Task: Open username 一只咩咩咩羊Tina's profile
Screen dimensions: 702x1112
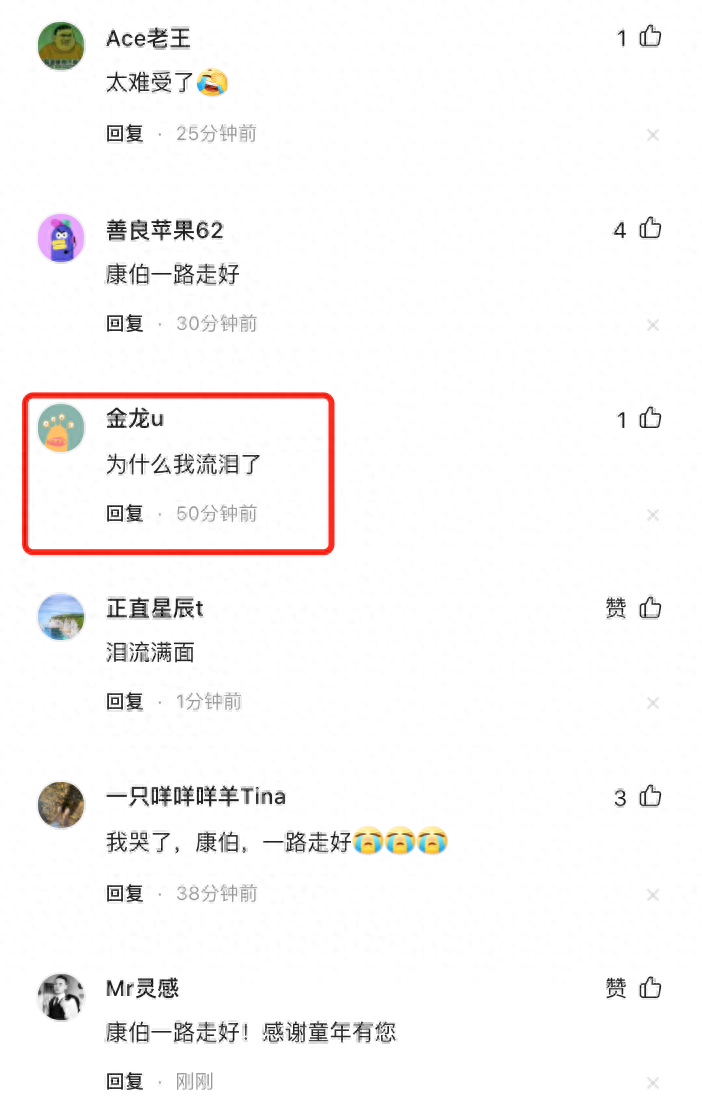Action: click(x=196, y=796)
